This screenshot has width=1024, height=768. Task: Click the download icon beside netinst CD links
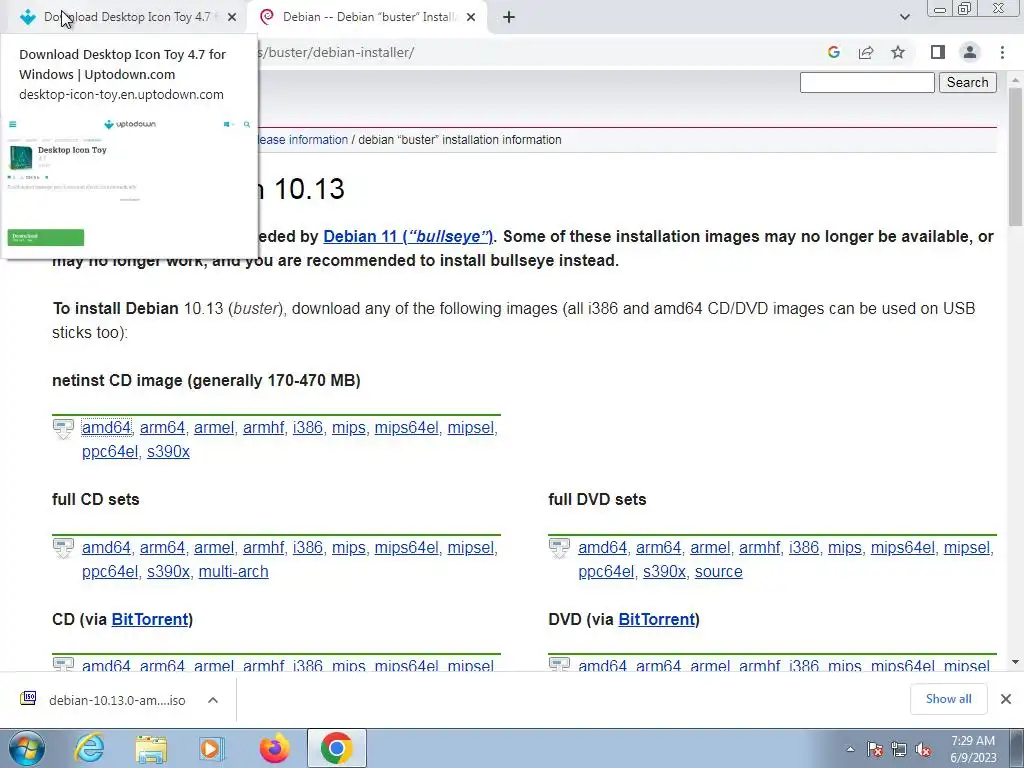coord(63,428)
